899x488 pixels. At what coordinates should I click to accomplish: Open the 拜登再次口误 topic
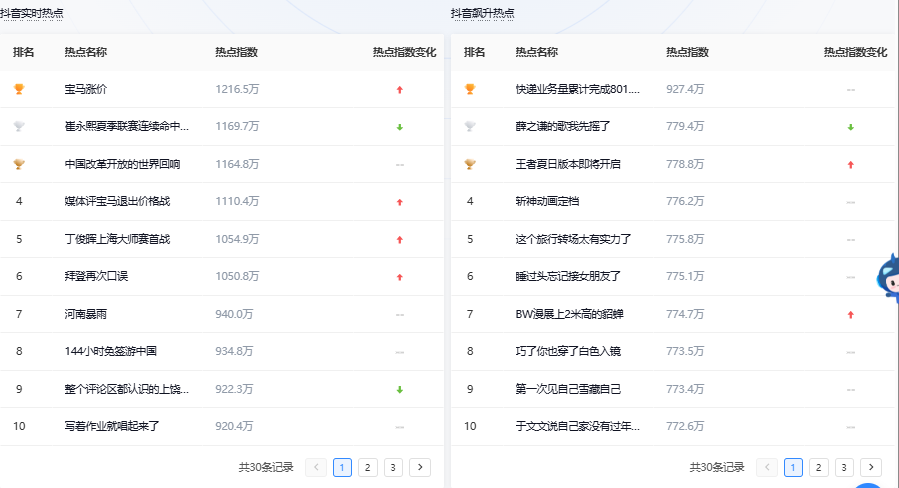[x=96, y=276]
